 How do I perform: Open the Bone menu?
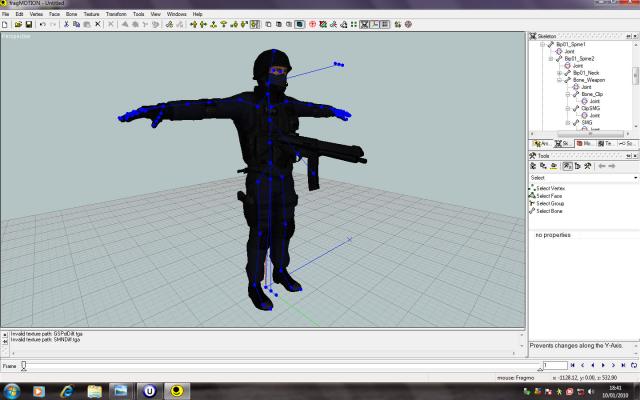pyautogui.click(x=71, y=14)
